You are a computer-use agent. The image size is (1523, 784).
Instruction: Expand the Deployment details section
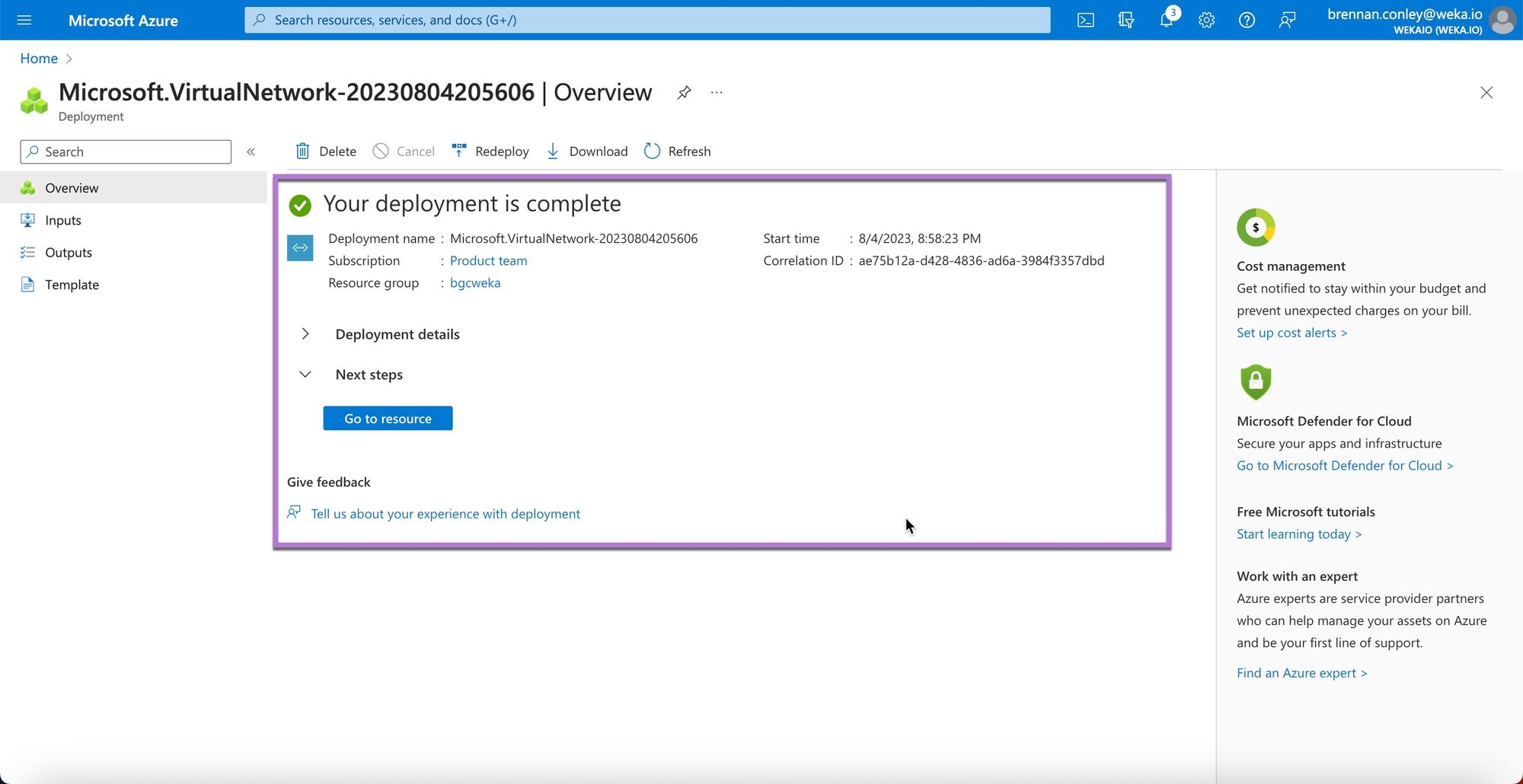click(x=305, y=334)
